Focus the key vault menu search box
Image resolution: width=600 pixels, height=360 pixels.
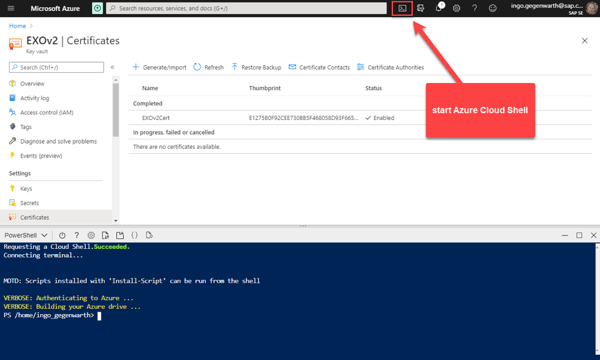tap(56, 67)
